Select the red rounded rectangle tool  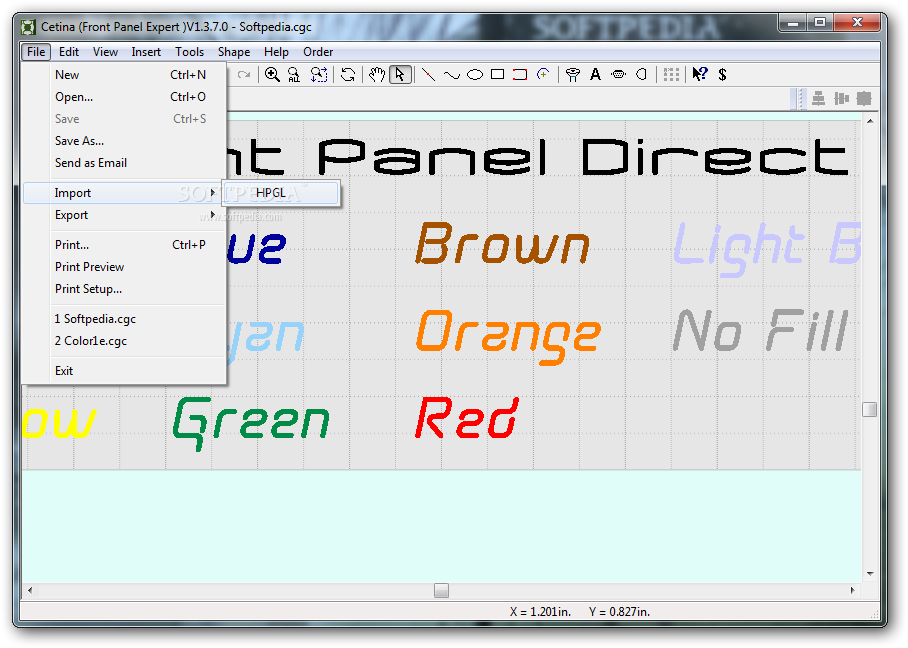click(x=520, y=74)
